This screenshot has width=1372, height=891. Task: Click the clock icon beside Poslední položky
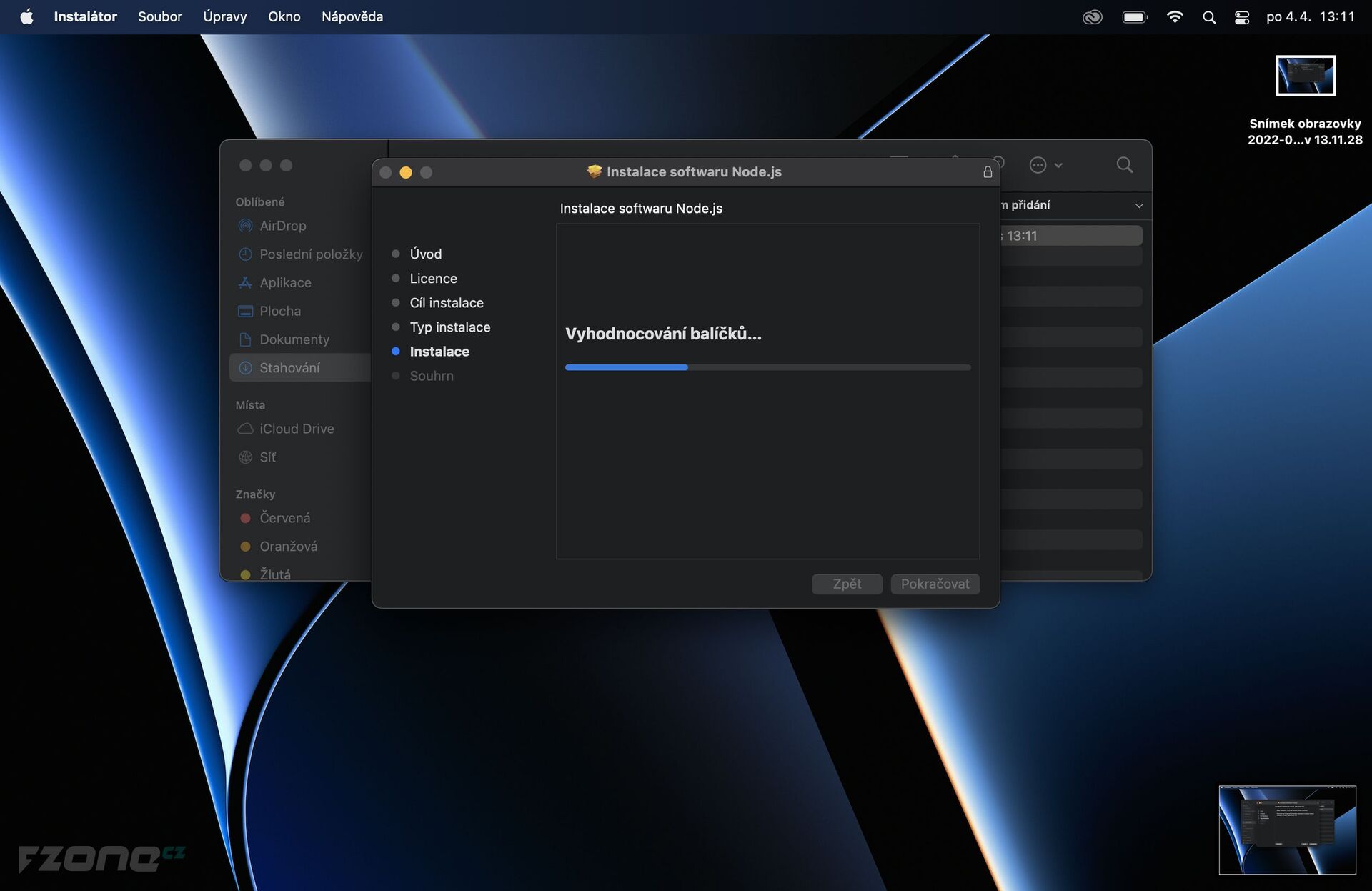click(x=245, y=254)
